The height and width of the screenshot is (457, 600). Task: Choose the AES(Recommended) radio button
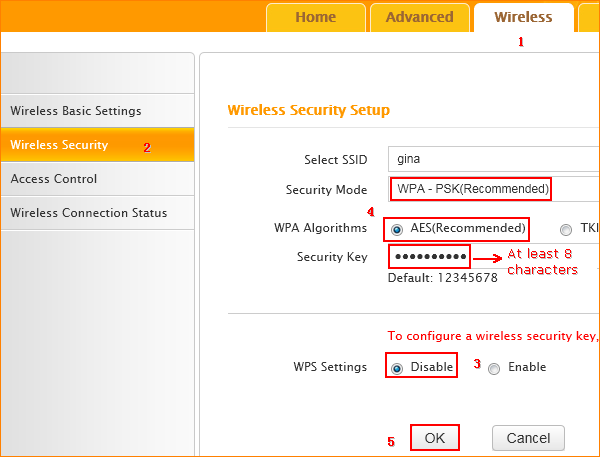point(397,228)
